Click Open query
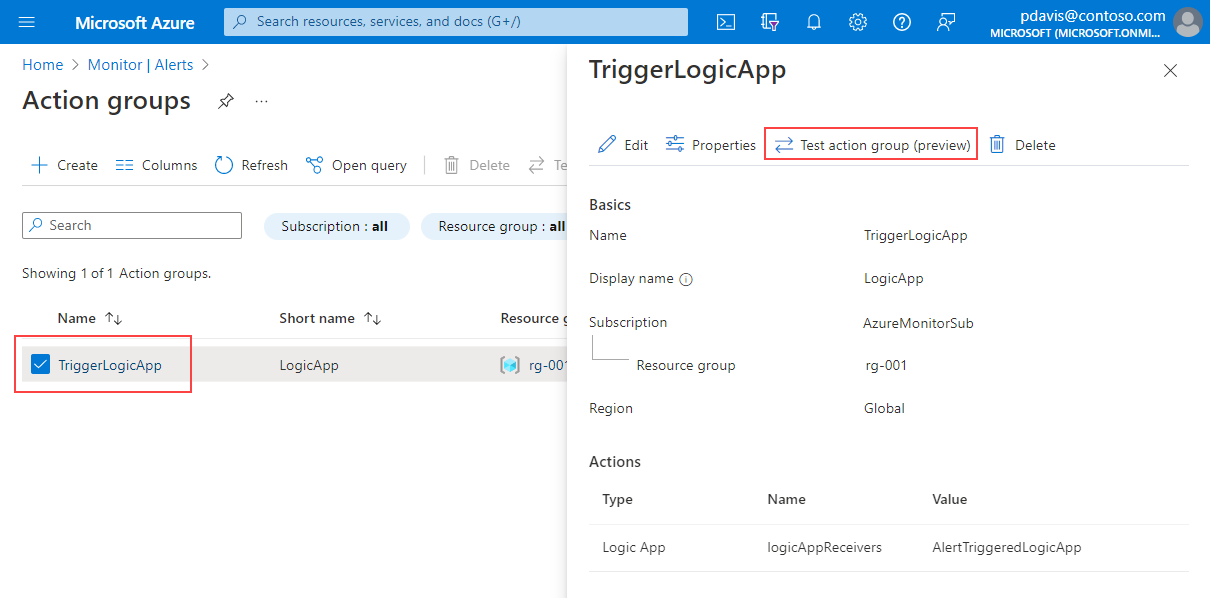This screenshot has width=1210, height=598. [x=356, y=165]
